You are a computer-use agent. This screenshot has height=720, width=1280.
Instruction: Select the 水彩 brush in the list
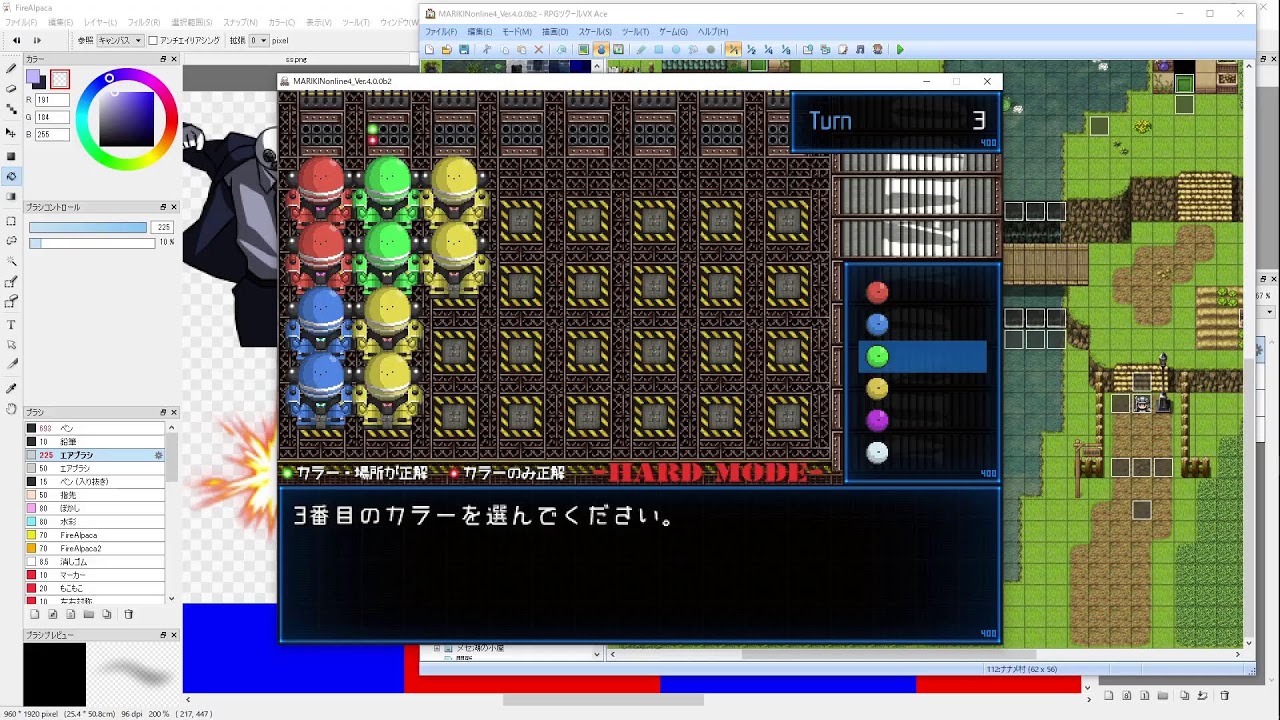pos(96,522)
